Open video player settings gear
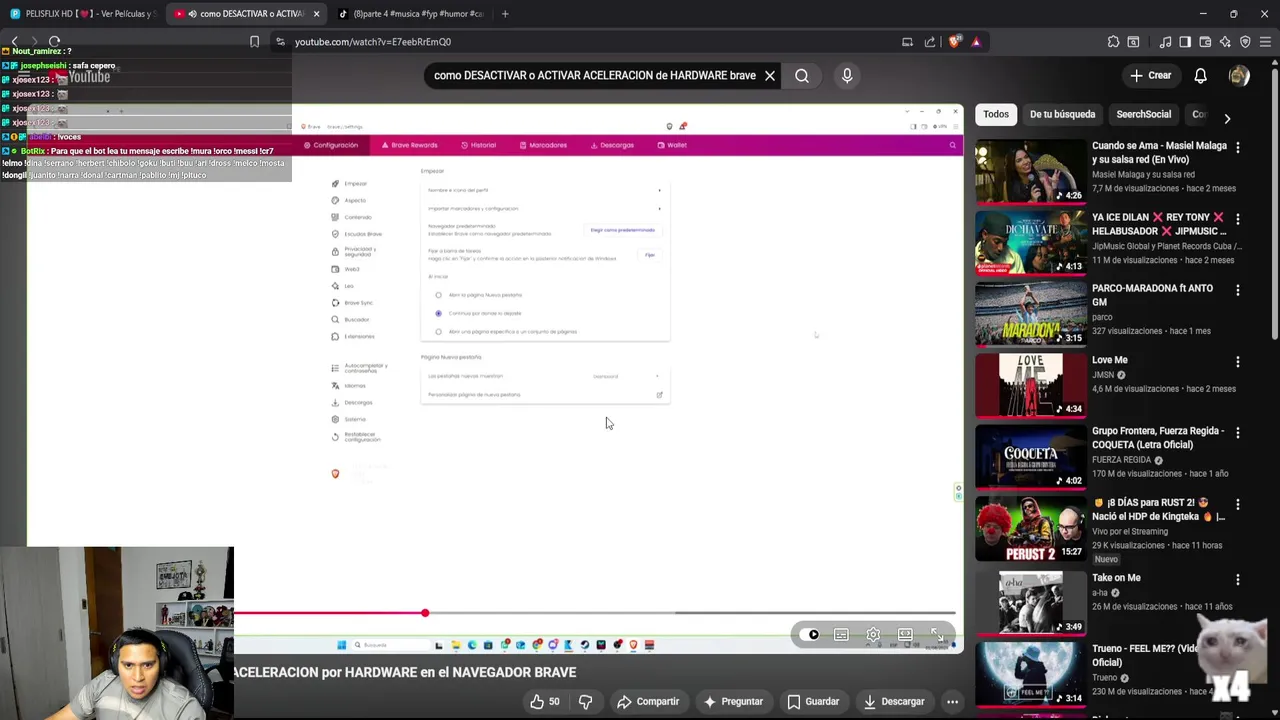The width and height of the screenshot is (1280, 720). click(873, 635)
